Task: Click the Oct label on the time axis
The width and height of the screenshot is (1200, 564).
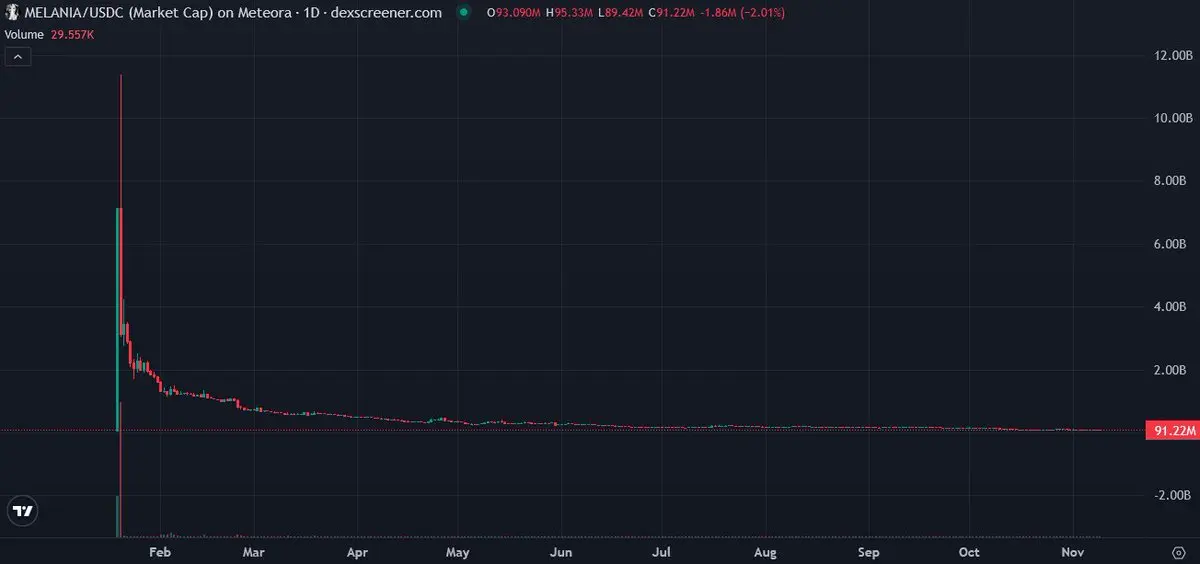Action: tap(969, 552)
